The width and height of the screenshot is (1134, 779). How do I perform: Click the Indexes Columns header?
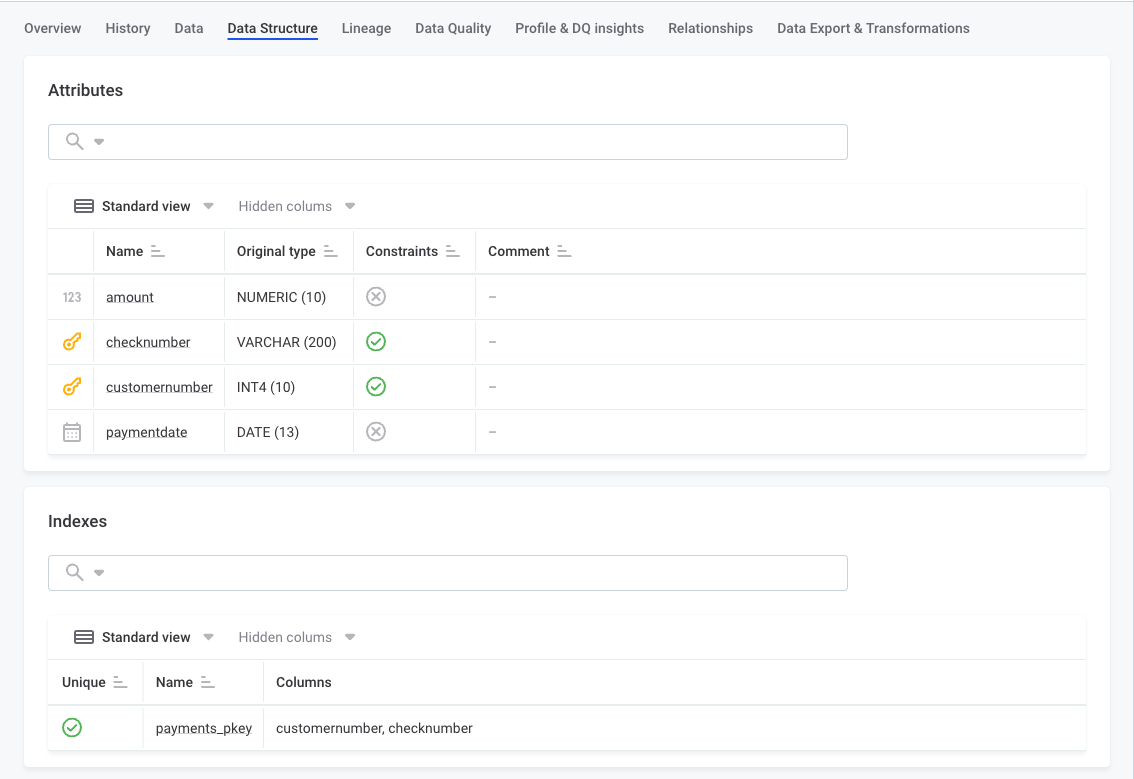click(x=304, y=682)
